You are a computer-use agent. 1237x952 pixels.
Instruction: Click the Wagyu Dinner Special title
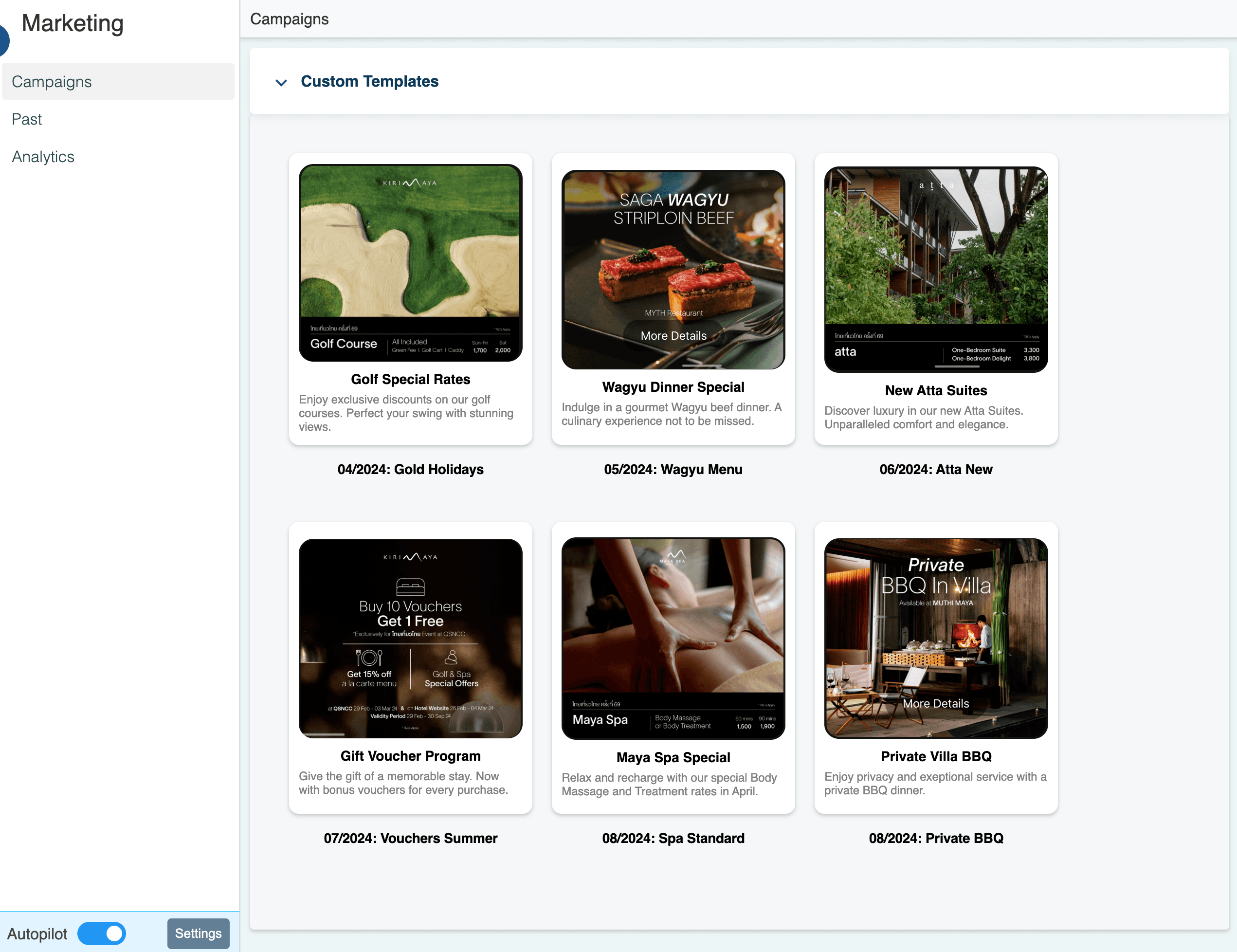(x=673, y=387)
